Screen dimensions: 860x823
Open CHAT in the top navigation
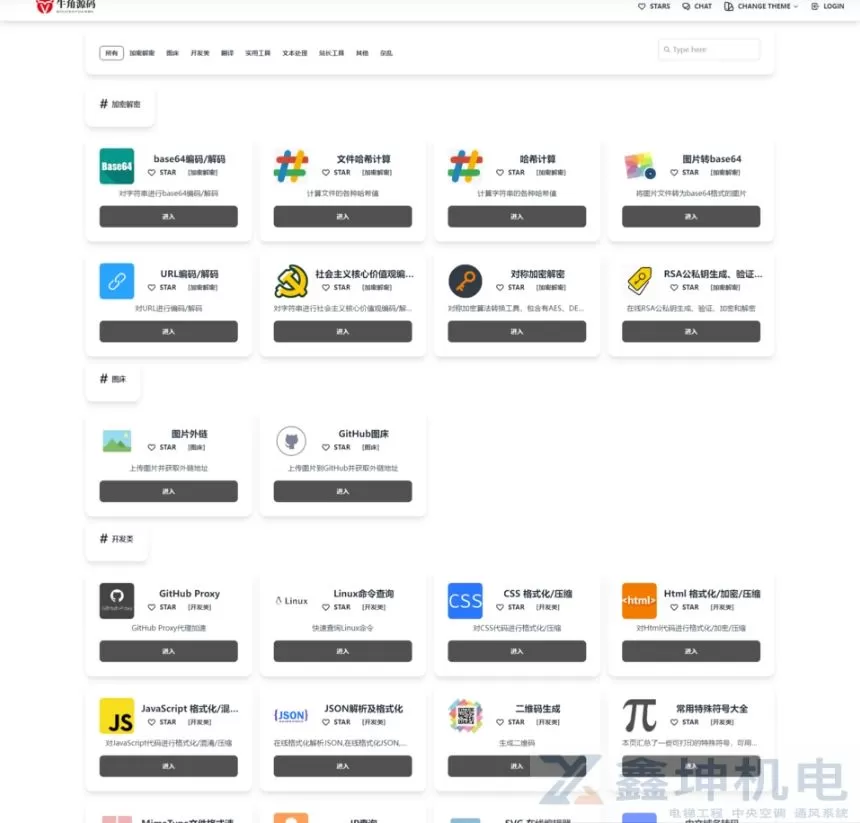pos(697,7)
